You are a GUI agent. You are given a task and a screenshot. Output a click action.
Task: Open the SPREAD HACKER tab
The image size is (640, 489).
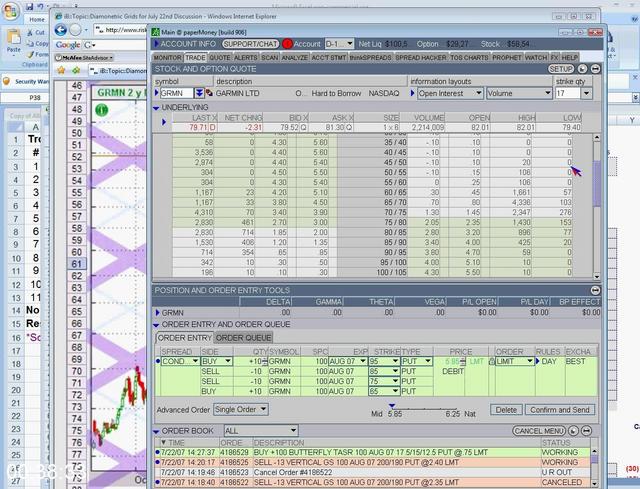(420, 58)
